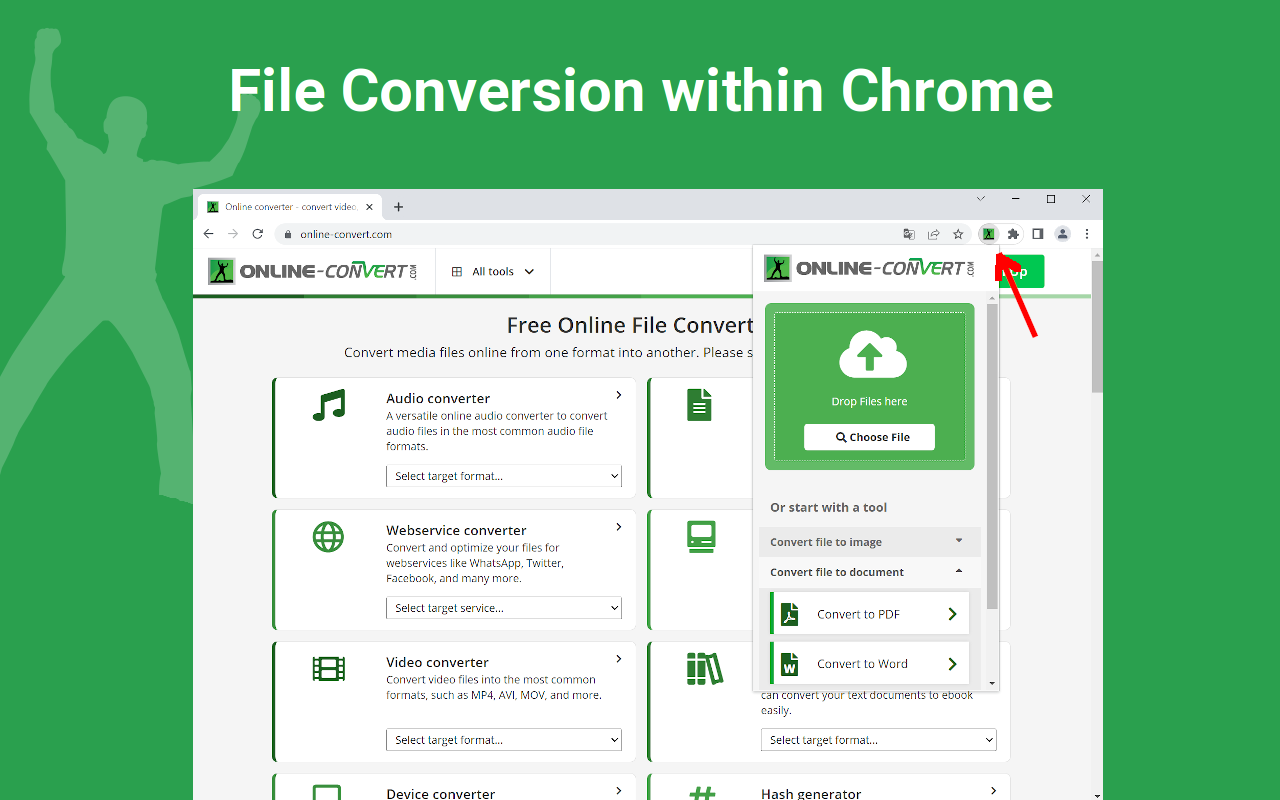The width and height of the screenshot is (1280, 800).
Task: Click the Google Translate icon in the address bar
Action: click(x=909, y=233)
